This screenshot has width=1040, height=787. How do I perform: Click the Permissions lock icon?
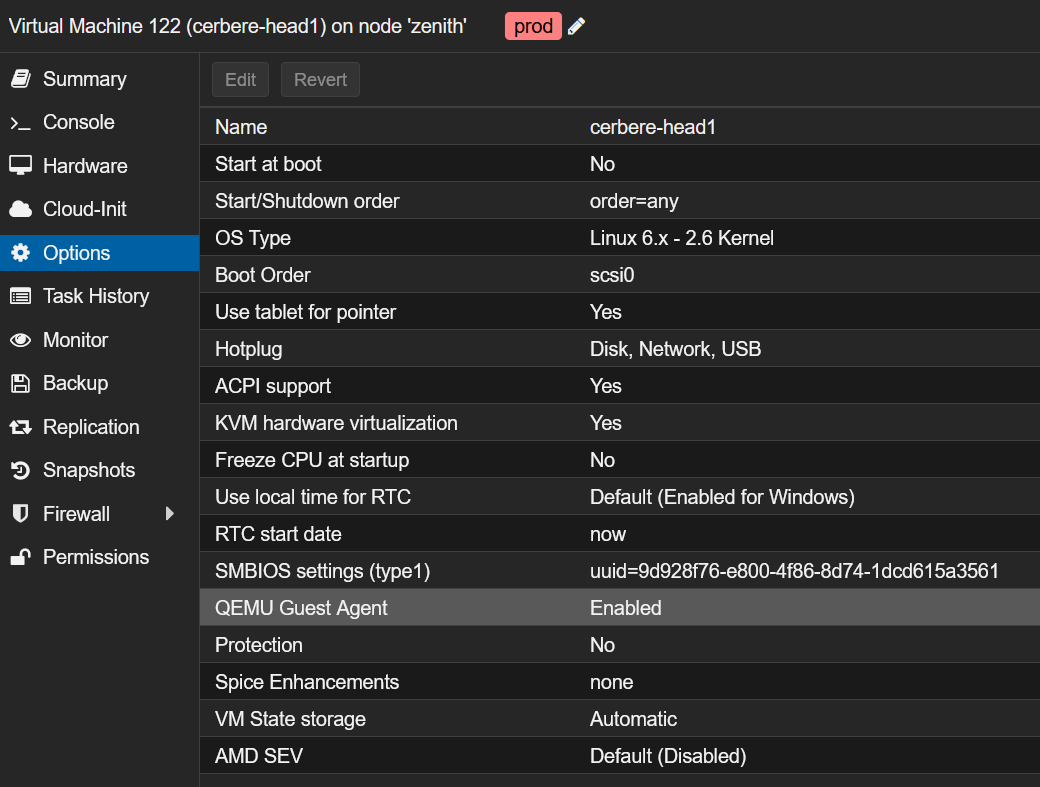tap(20, 557)
